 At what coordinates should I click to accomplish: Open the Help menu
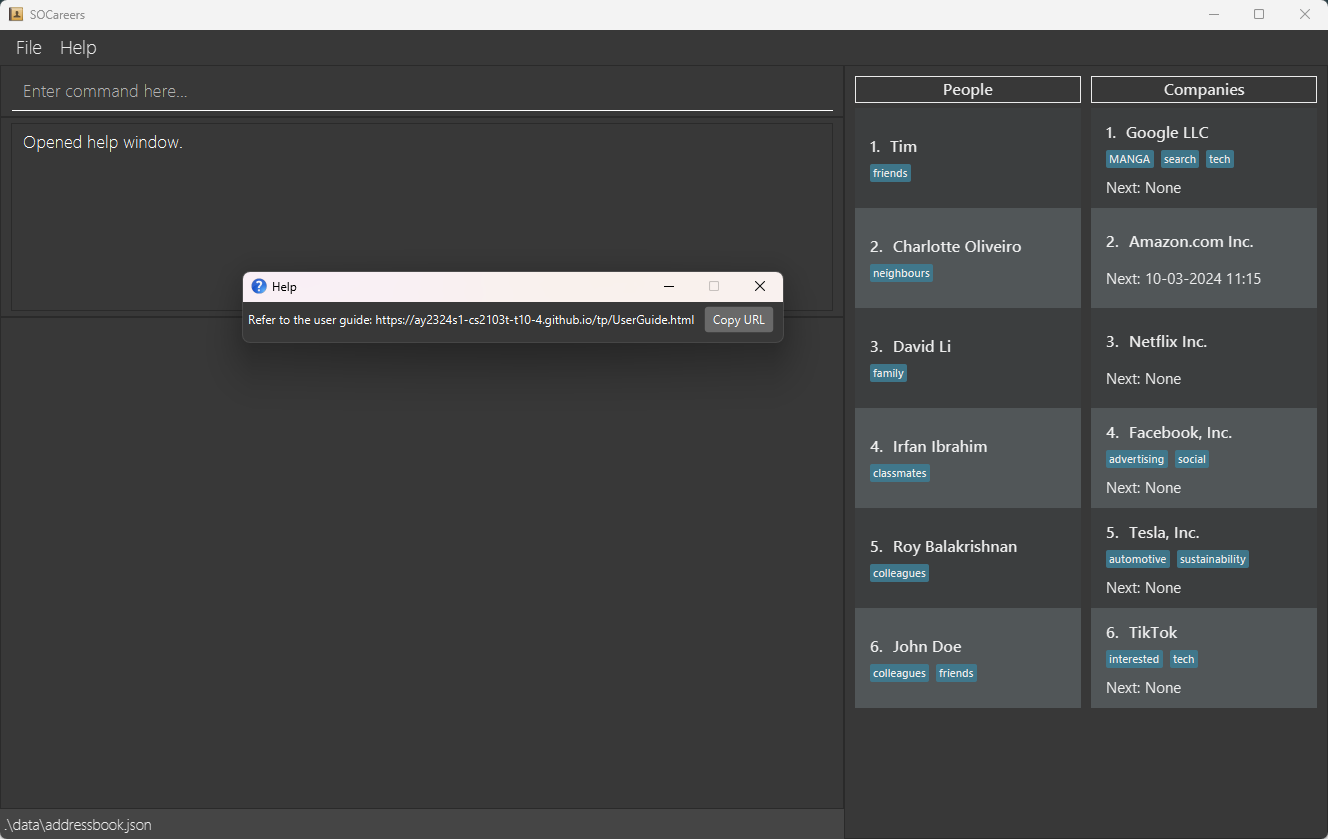[78, 47]
